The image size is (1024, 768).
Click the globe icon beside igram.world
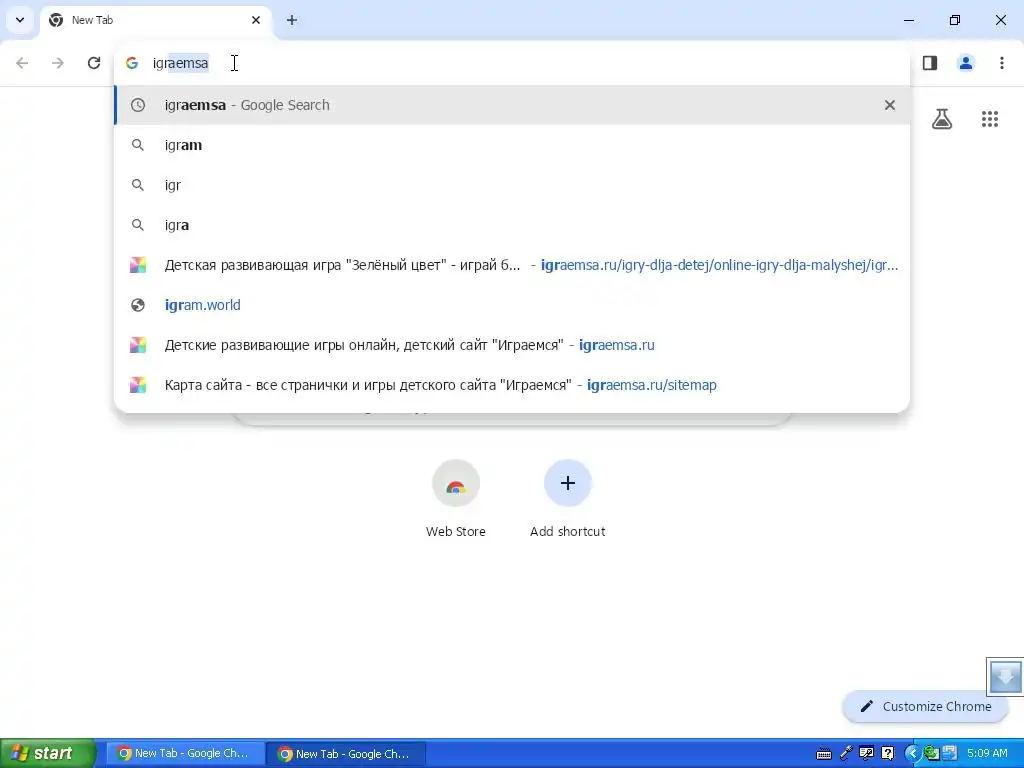pos(138,305)
